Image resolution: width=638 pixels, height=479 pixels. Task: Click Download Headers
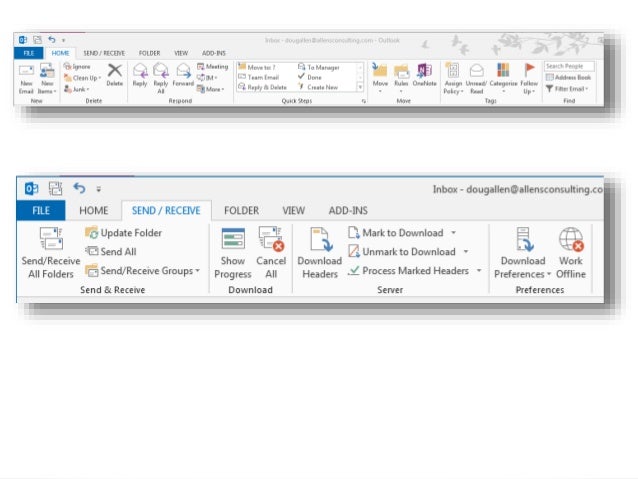tap(320, 253)
